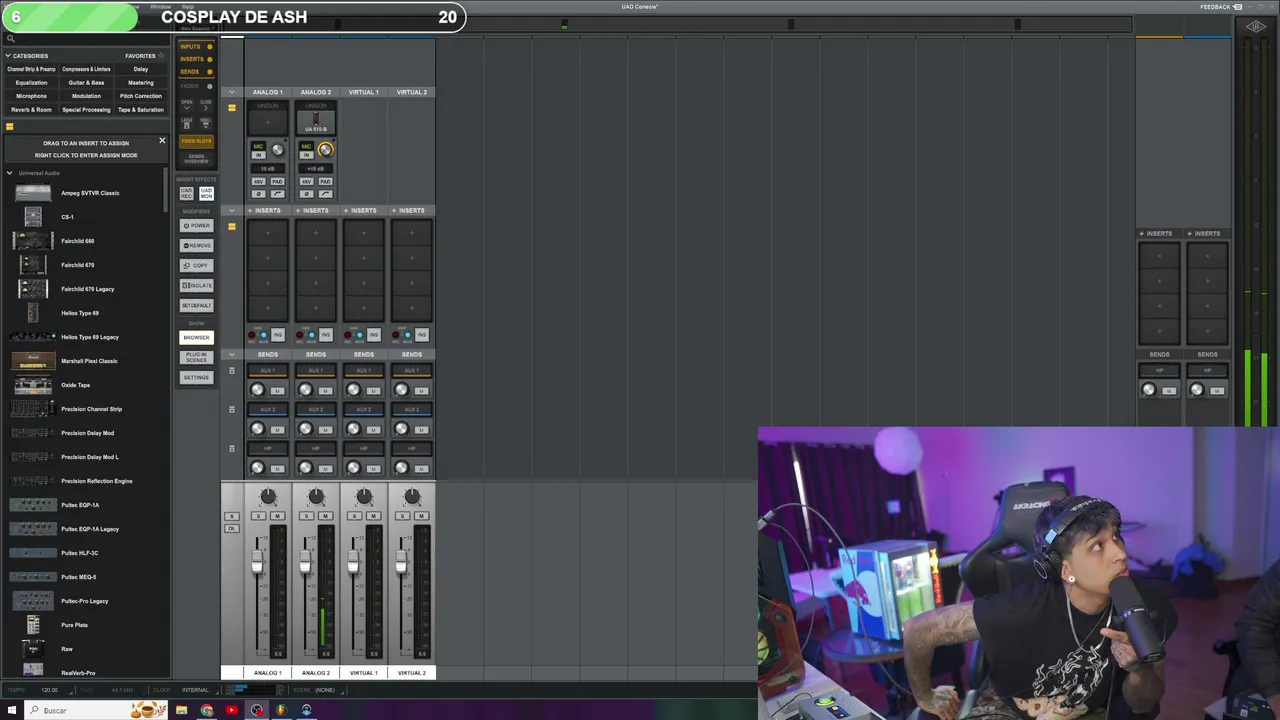Choose the Oxide Tape plug-in icon
Screen dimensions: 1280x720
tap(32, 385)
